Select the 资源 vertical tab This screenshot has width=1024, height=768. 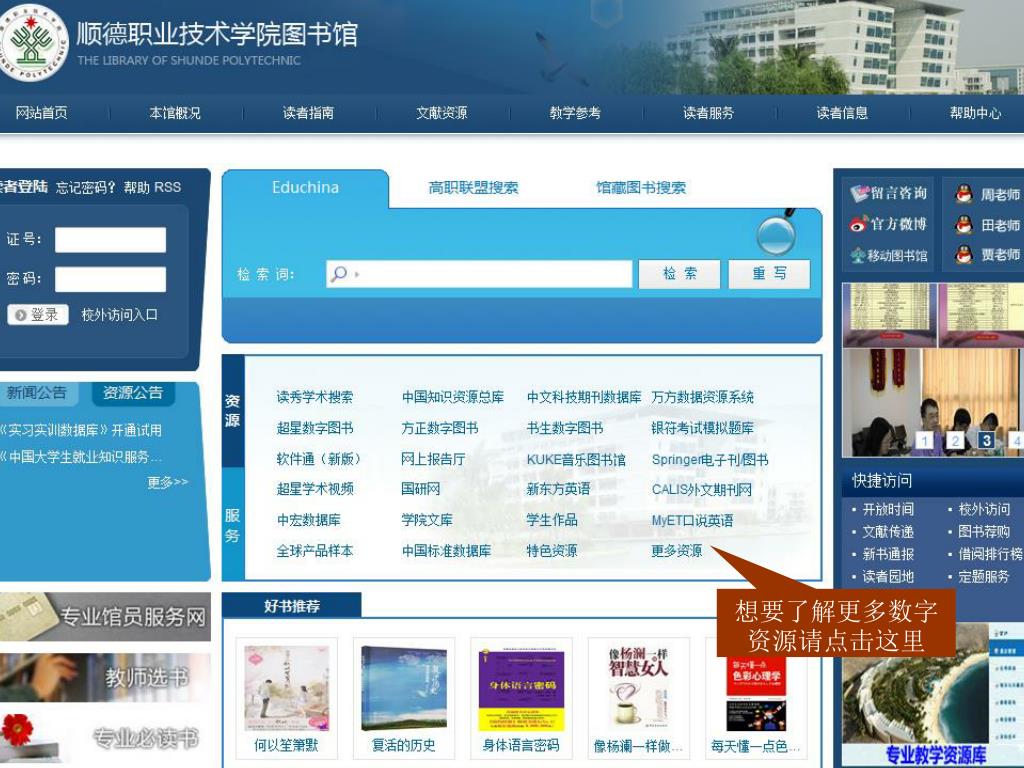click(x=232, y=410)
